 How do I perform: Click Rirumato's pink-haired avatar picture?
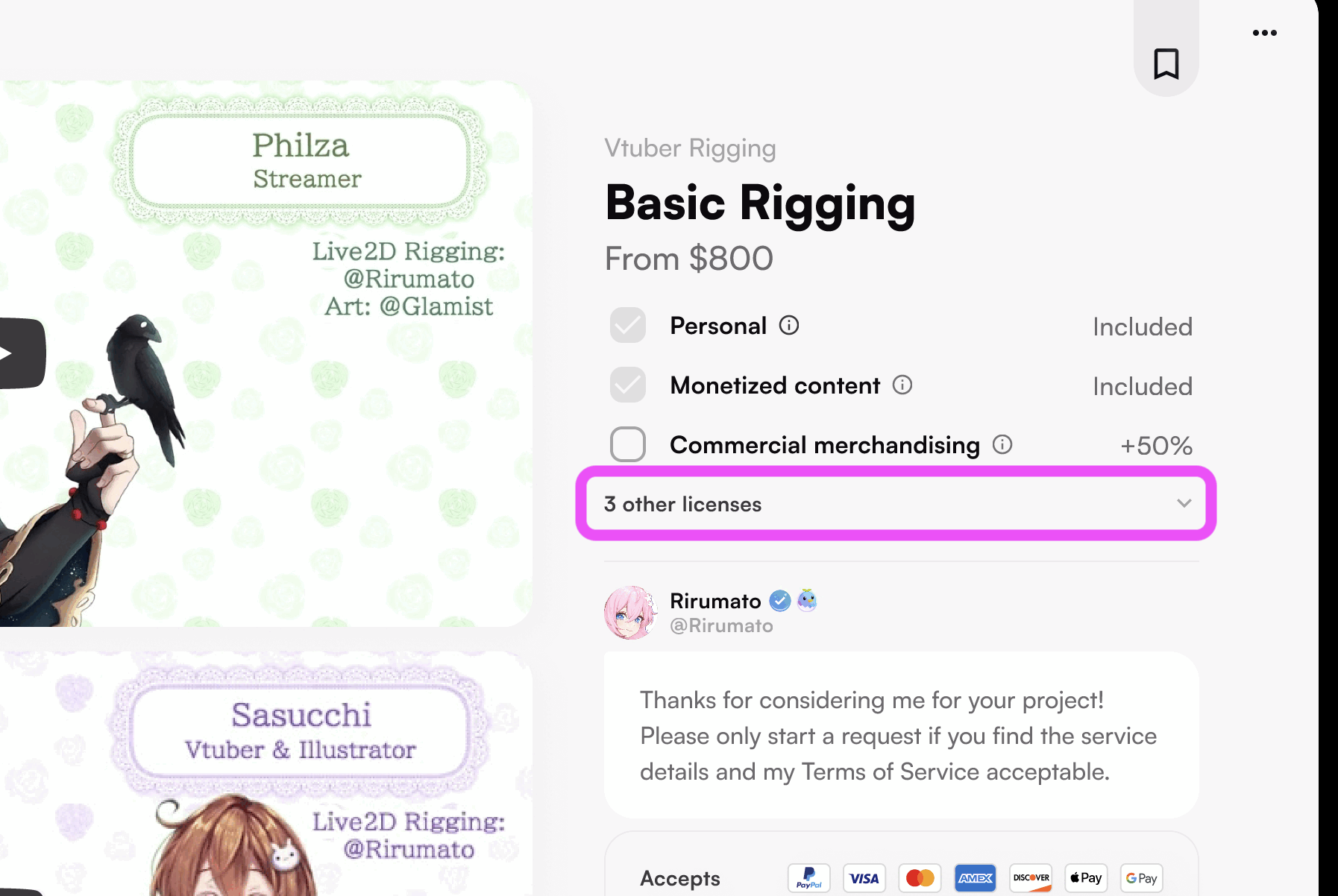630,613
